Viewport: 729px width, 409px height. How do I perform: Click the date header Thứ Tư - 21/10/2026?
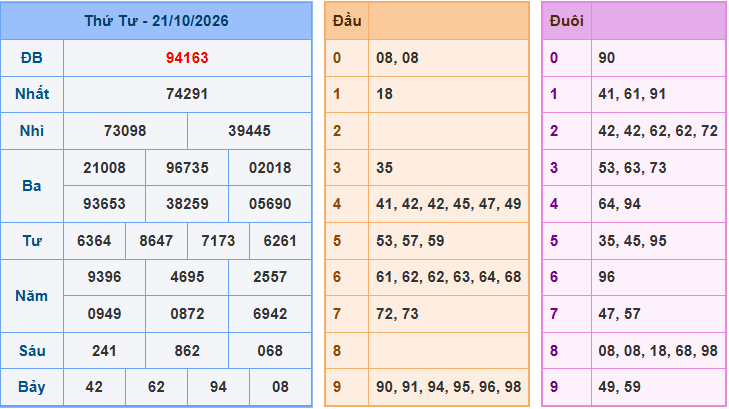[156, 21]
